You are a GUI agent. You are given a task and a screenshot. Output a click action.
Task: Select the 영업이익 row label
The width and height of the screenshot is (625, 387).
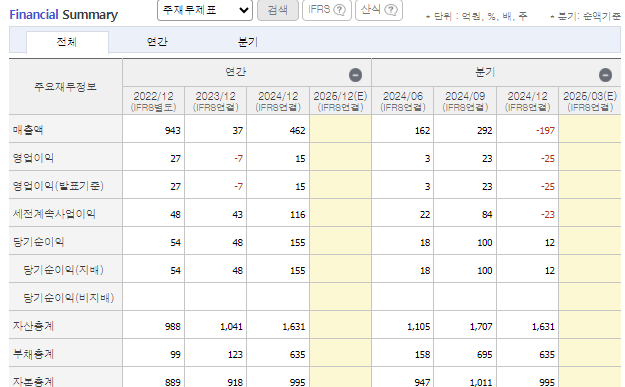33,158
